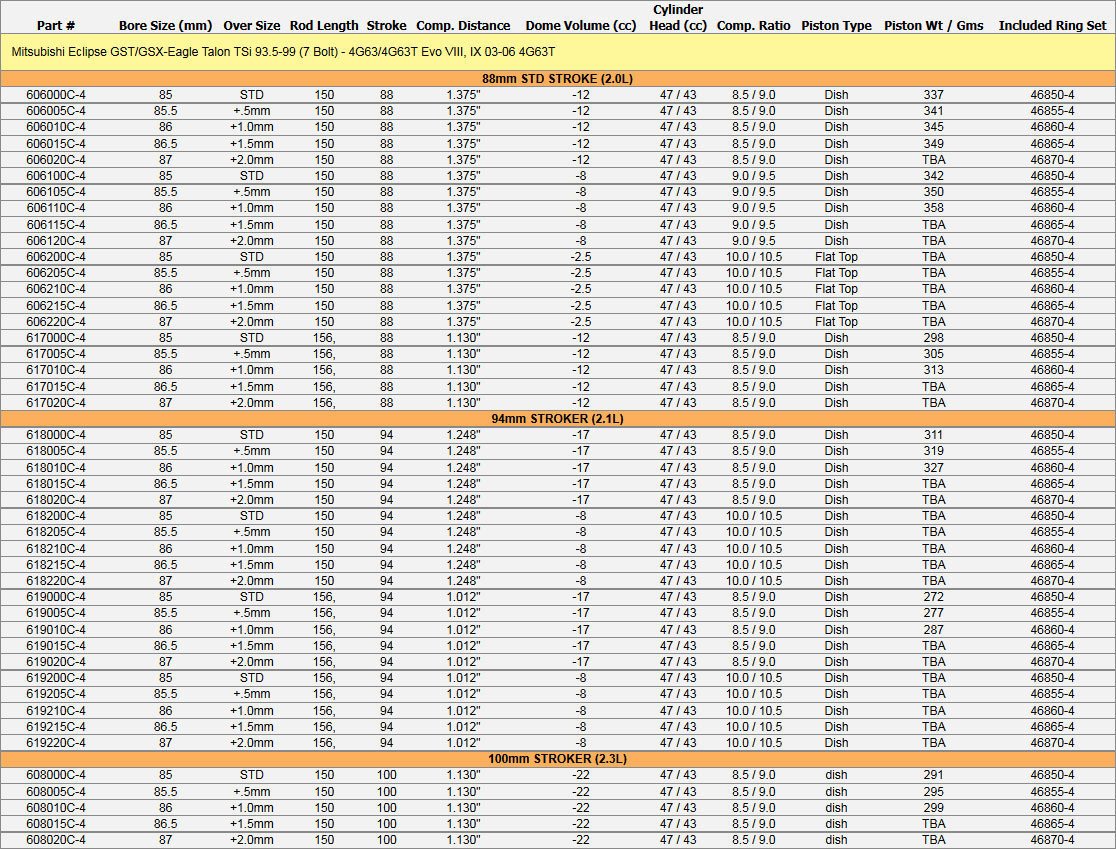This screenshot has width=1116, height=849.
Task: Click "Flat Top" in the 606210C-4 row
Action: tap(836, 289)
